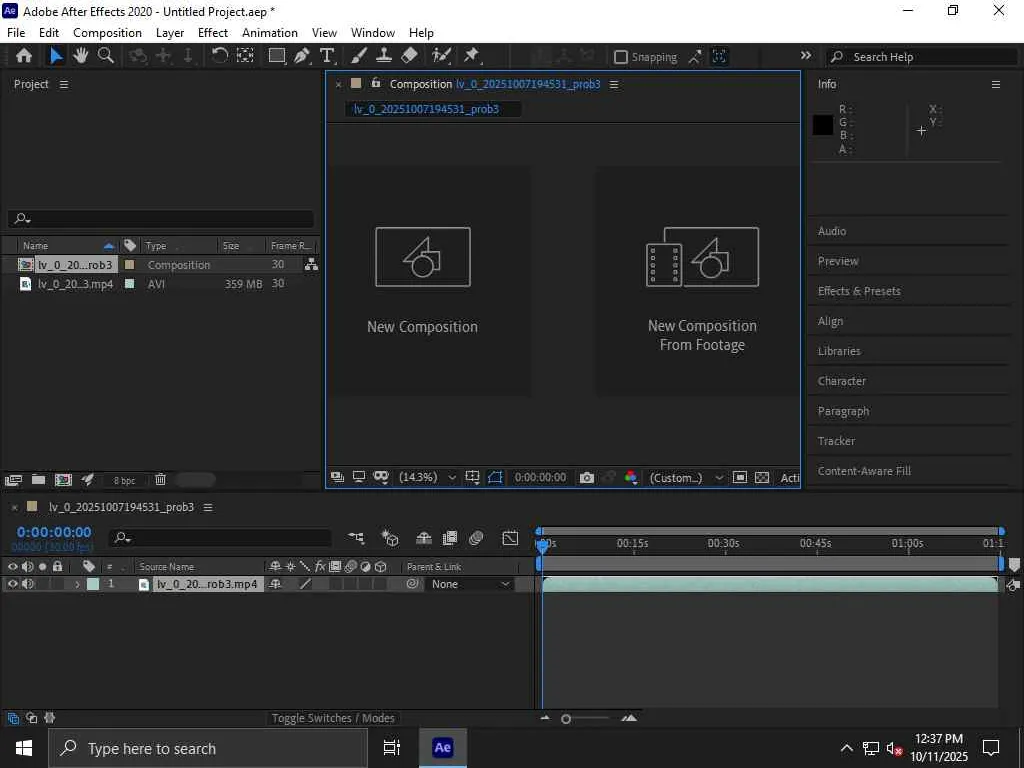Open the timeline panel menu
The width and height of the screenshot is (1024, 768).
[208, 507]
